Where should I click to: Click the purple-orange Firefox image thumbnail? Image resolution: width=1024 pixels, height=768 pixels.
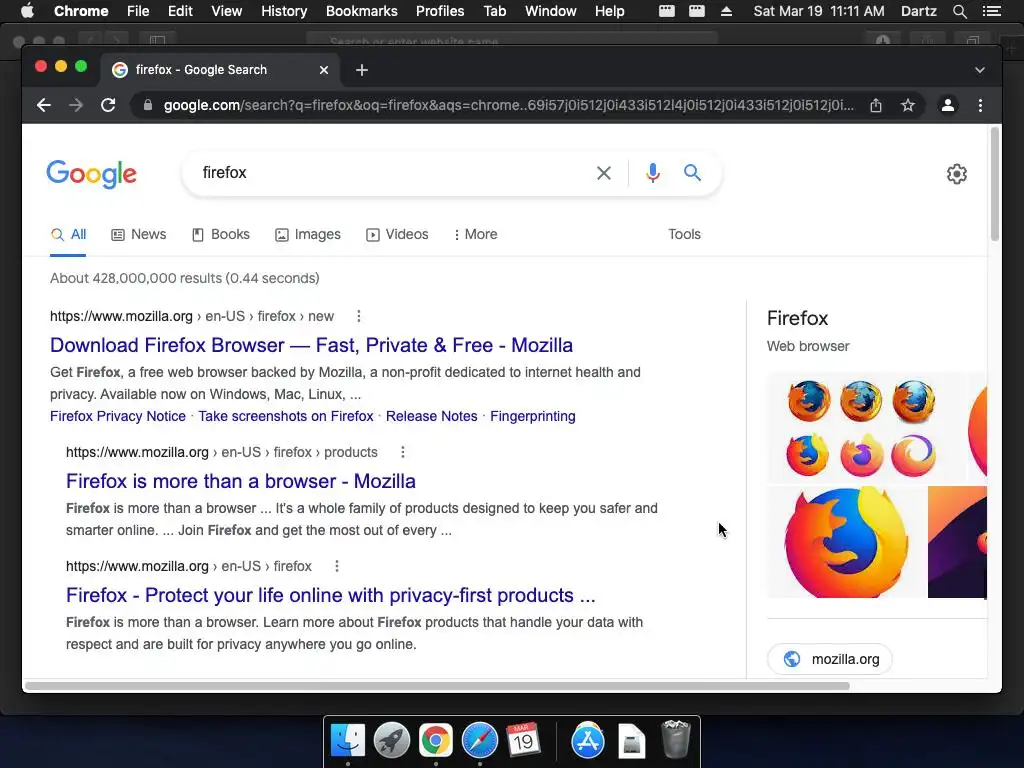click(957, 542)
